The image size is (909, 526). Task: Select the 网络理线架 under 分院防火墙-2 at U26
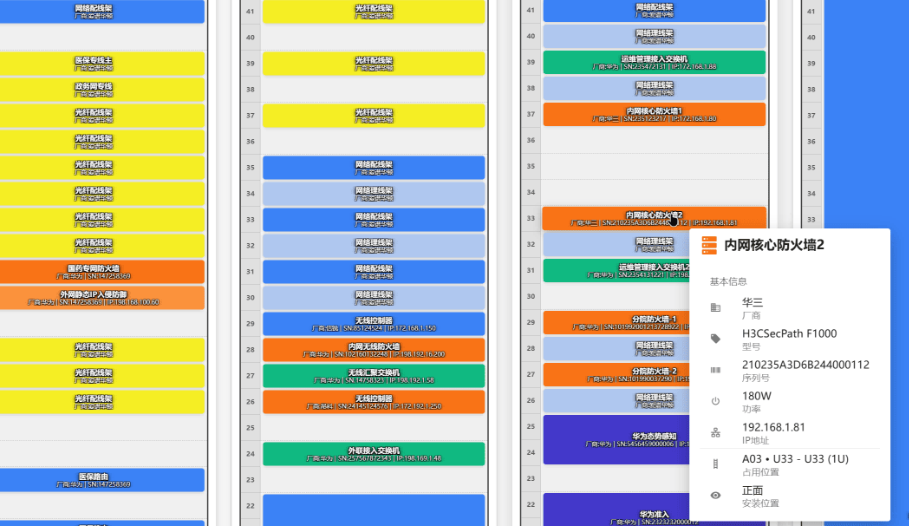(616, 401)
